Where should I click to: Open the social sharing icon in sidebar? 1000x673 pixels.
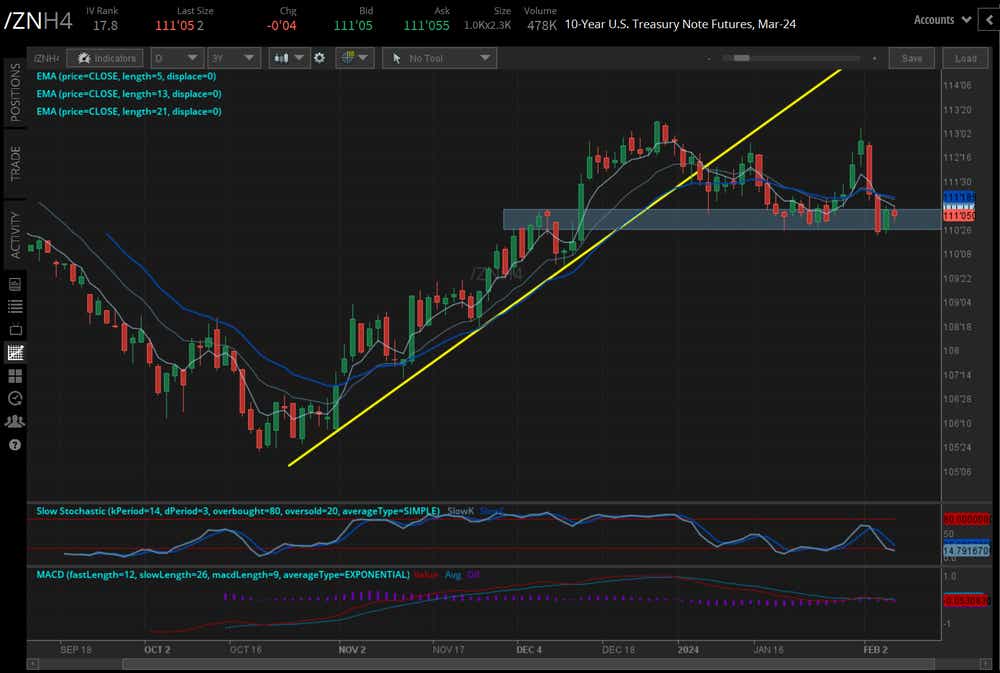(14, 421)
